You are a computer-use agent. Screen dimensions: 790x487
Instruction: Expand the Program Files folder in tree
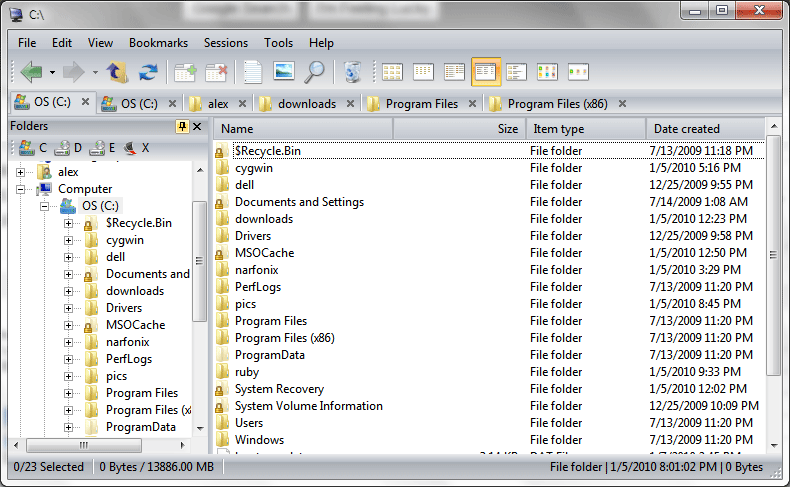point(68,393)
